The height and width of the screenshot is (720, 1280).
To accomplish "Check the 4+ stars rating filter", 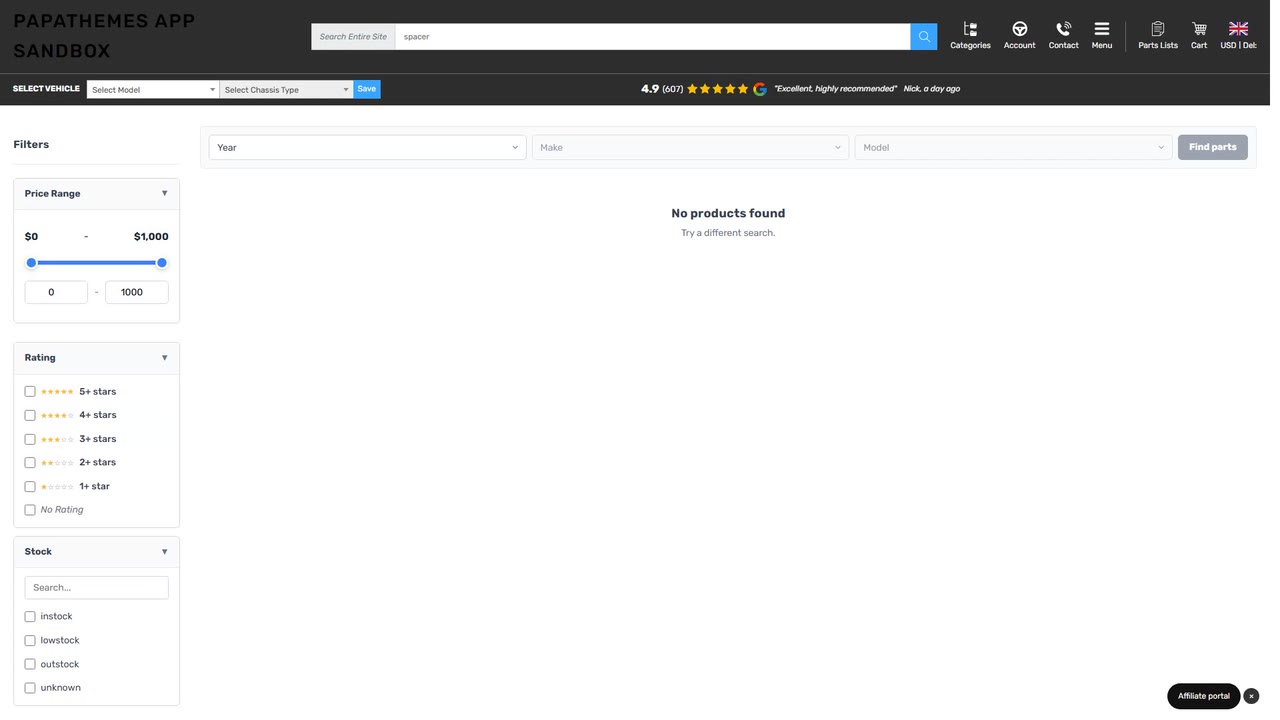I will pos(30,415).
